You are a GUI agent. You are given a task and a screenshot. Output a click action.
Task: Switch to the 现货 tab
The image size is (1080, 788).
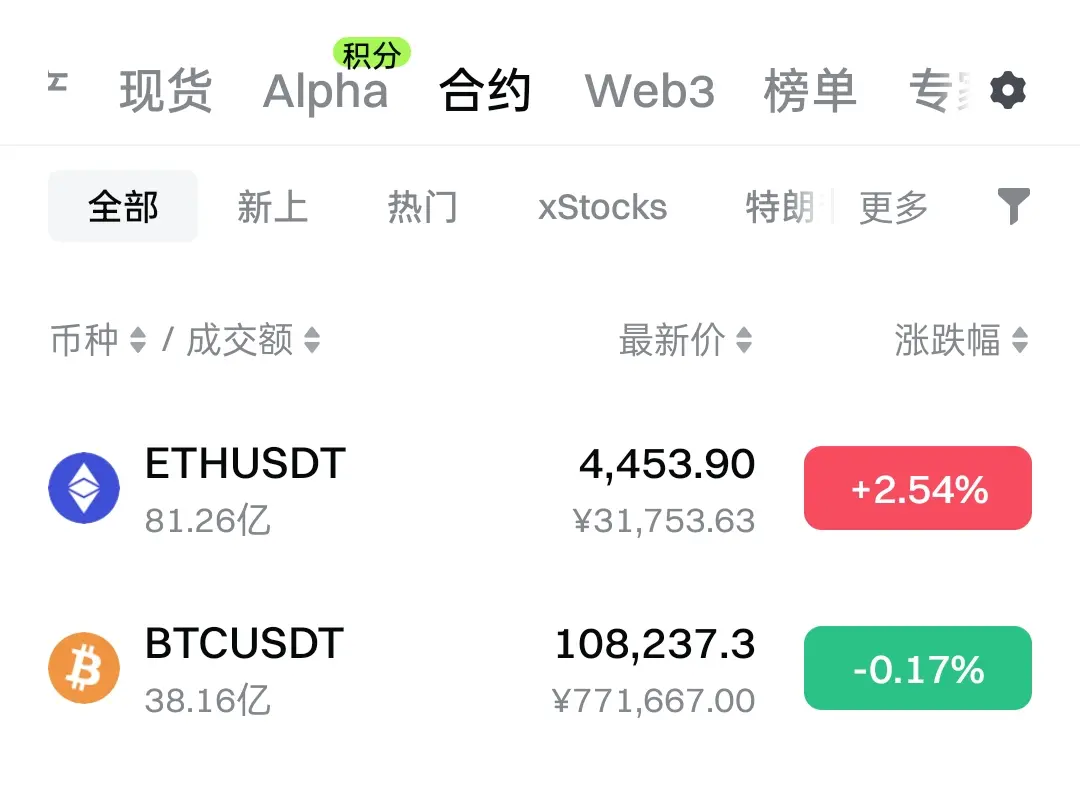(166, 91)
